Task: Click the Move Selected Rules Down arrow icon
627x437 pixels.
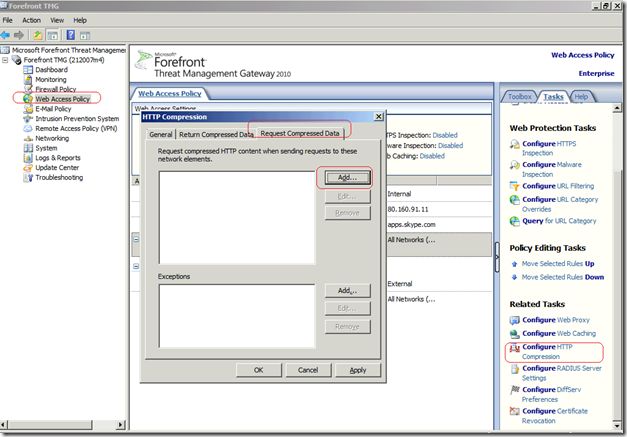Action: pyautogui.click(x=515, y=277)
